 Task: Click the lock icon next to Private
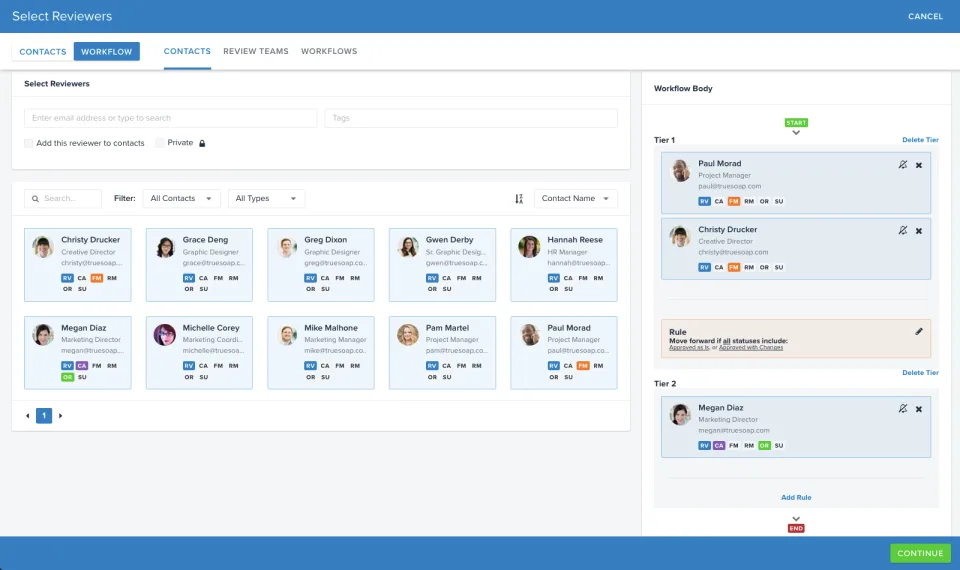coord(202,143)
